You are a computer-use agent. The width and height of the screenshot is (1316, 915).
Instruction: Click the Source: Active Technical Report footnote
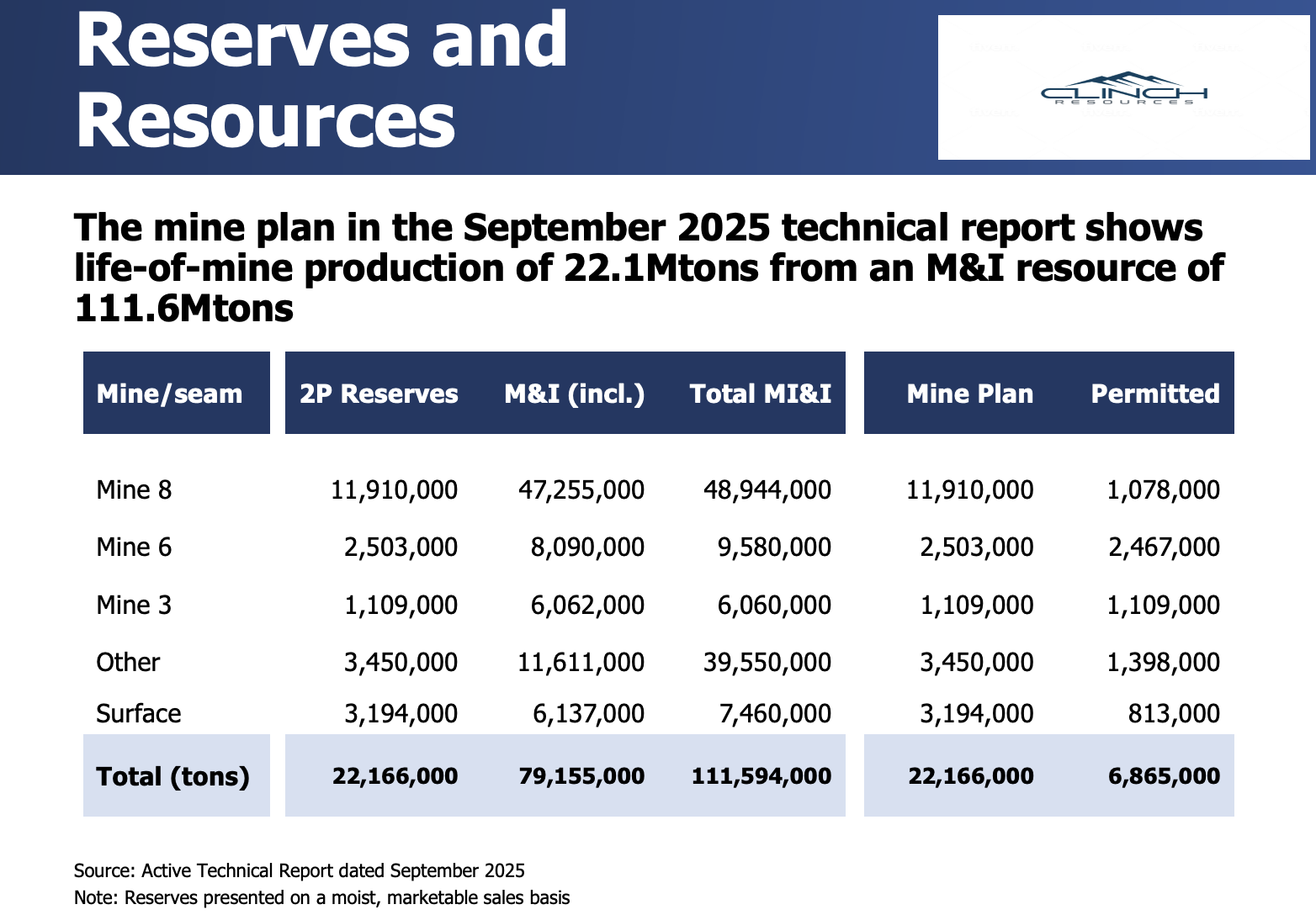pyautogui.click(x=300, y=871)
